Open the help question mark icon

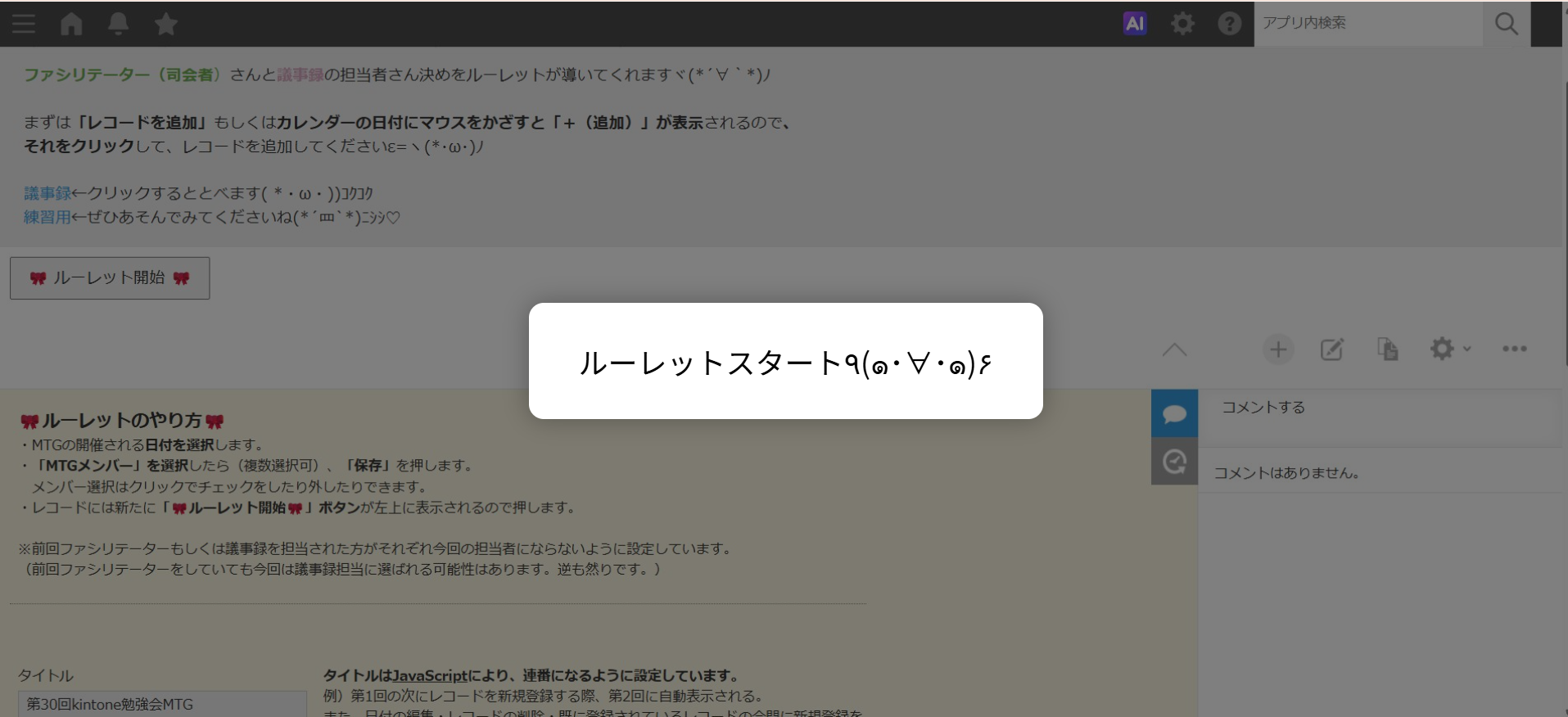1229,24
